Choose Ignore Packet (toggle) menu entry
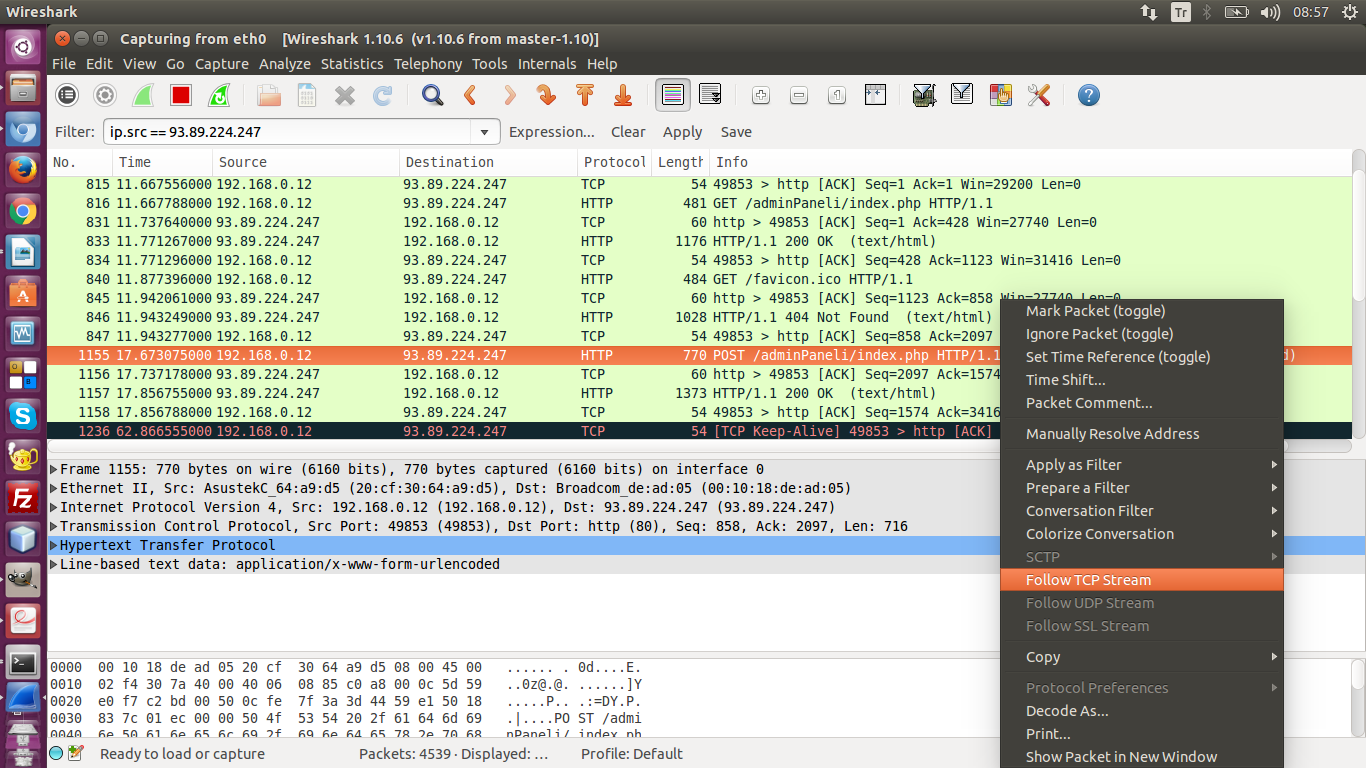 [1141, 334]
